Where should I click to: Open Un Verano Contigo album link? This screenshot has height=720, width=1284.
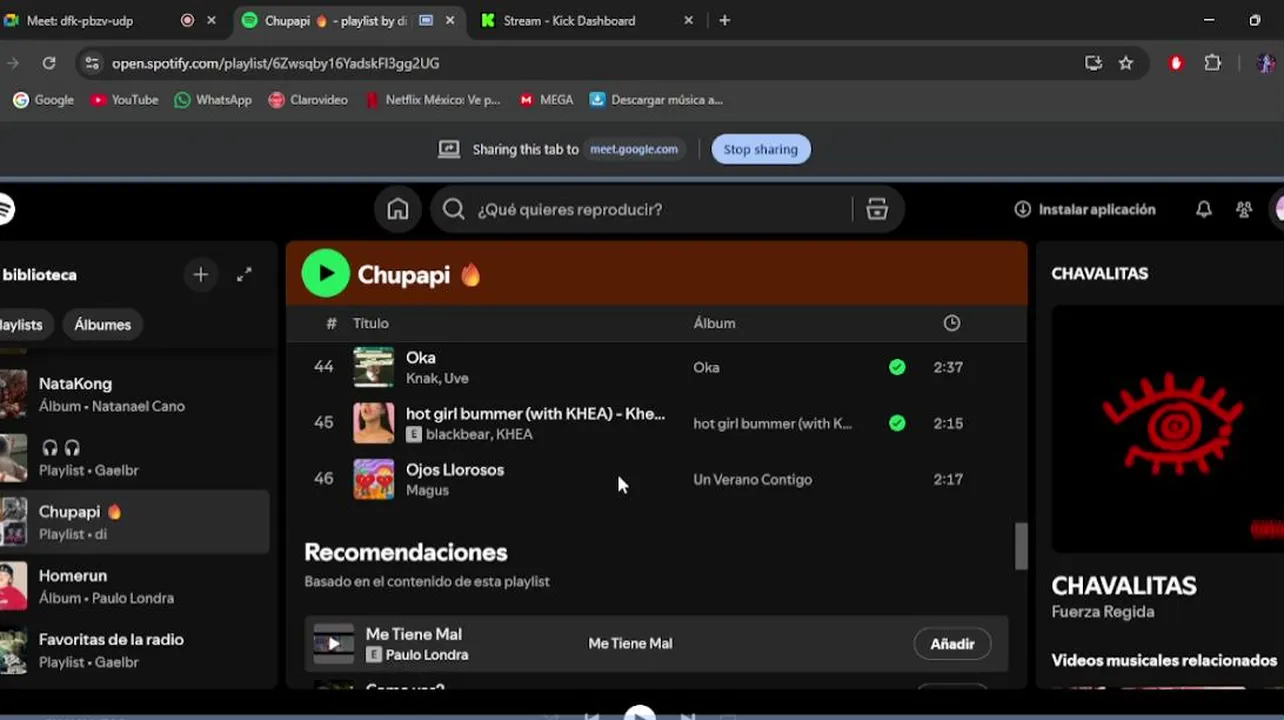(752, 479)
